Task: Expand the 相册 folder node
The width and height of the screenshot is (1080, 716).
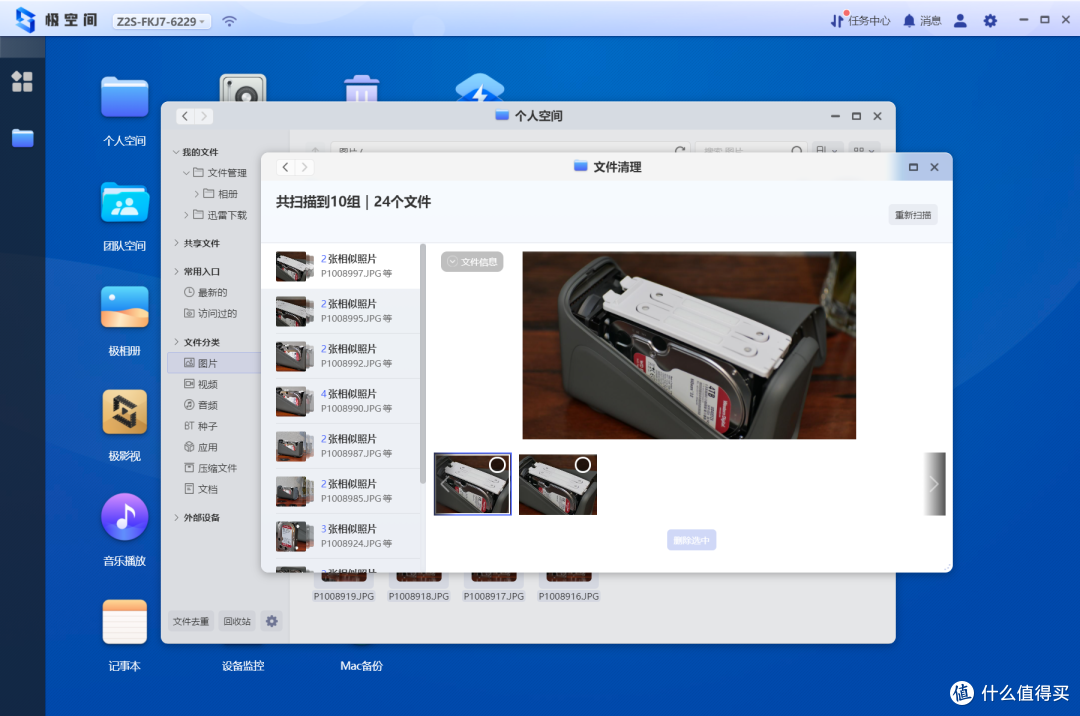Action: pos(196,194)
